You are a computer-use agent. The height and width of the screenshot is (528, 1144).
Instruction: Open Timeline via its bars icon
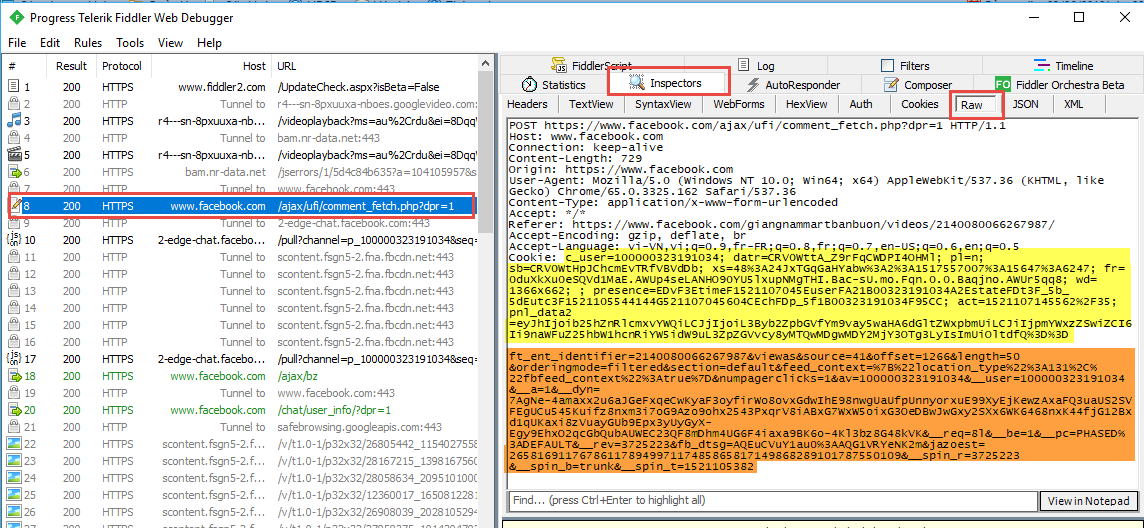point(1041,66)
